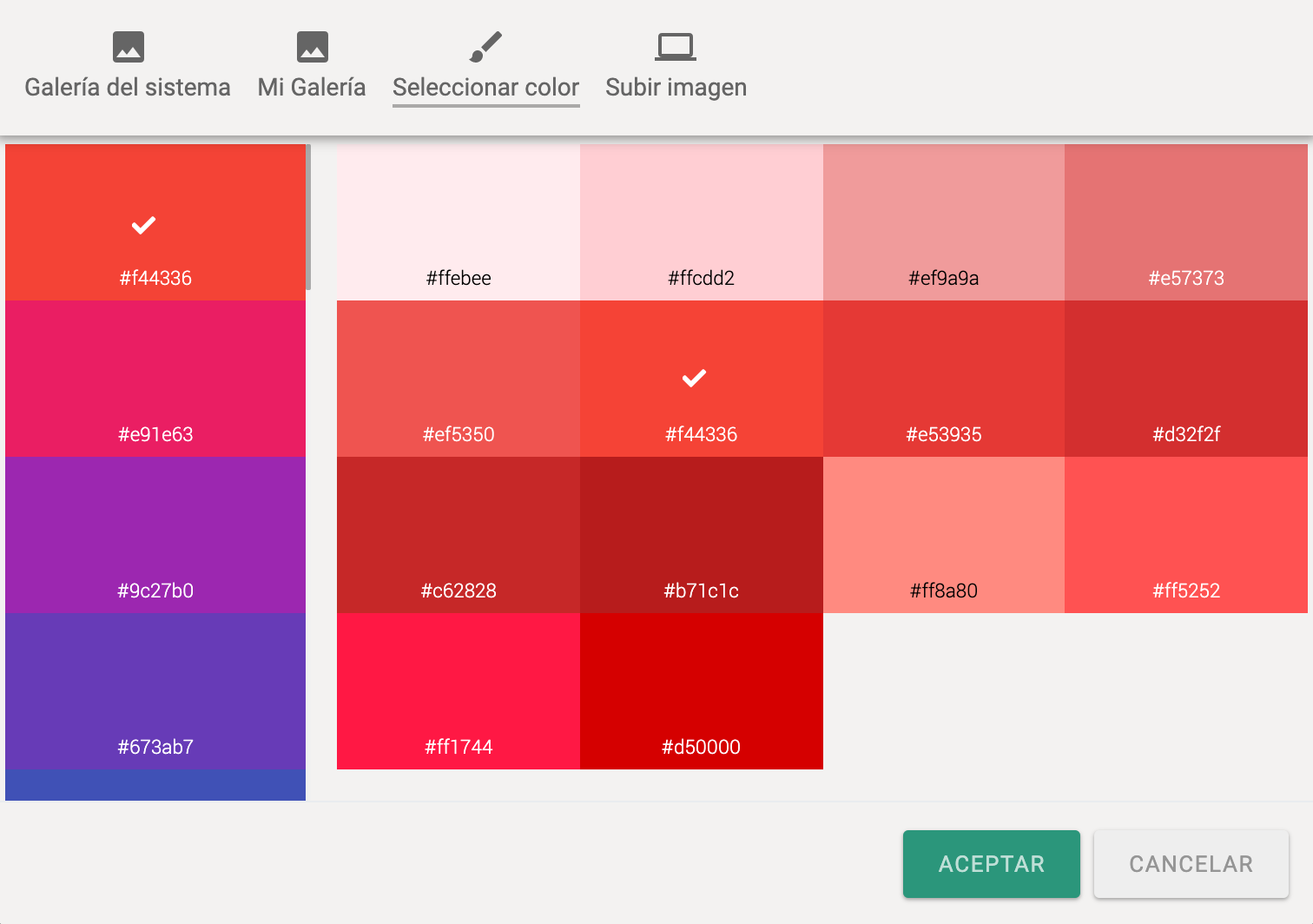
Task: Select the #d32f2f red shade
Action: click(1186, 379)
